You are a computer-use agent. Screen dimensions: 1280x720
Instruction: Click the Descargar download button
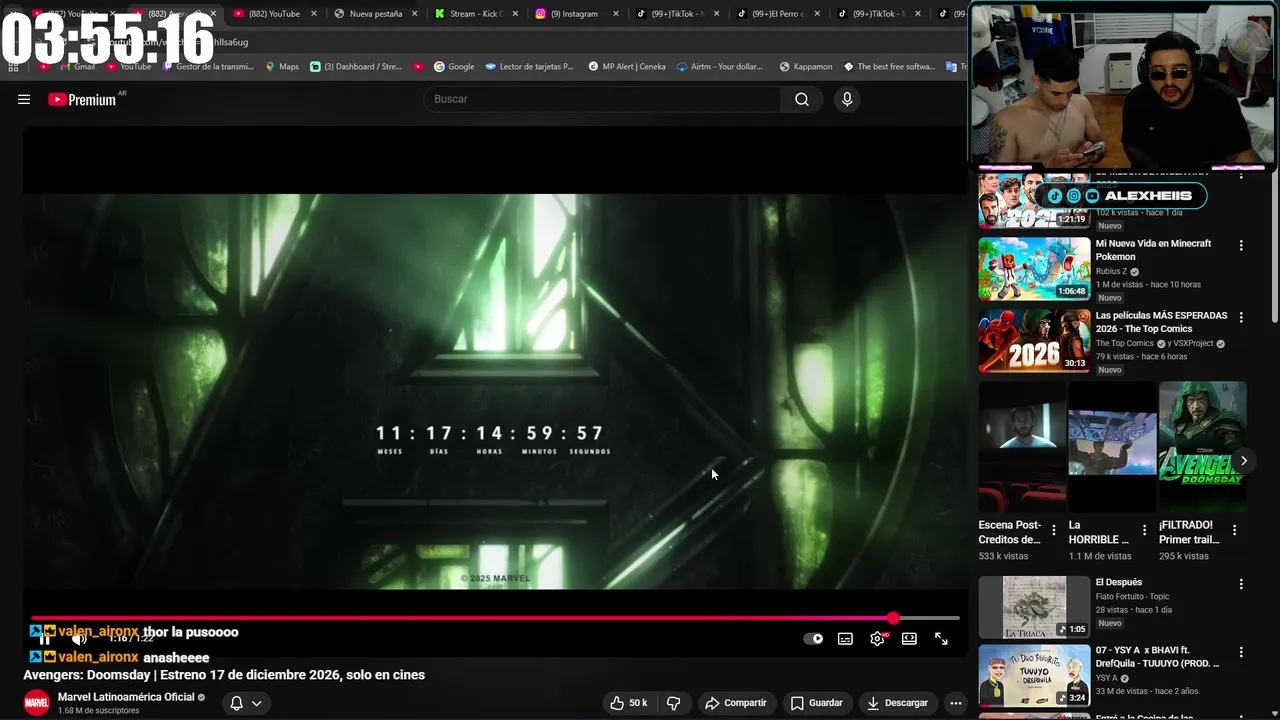897,703
